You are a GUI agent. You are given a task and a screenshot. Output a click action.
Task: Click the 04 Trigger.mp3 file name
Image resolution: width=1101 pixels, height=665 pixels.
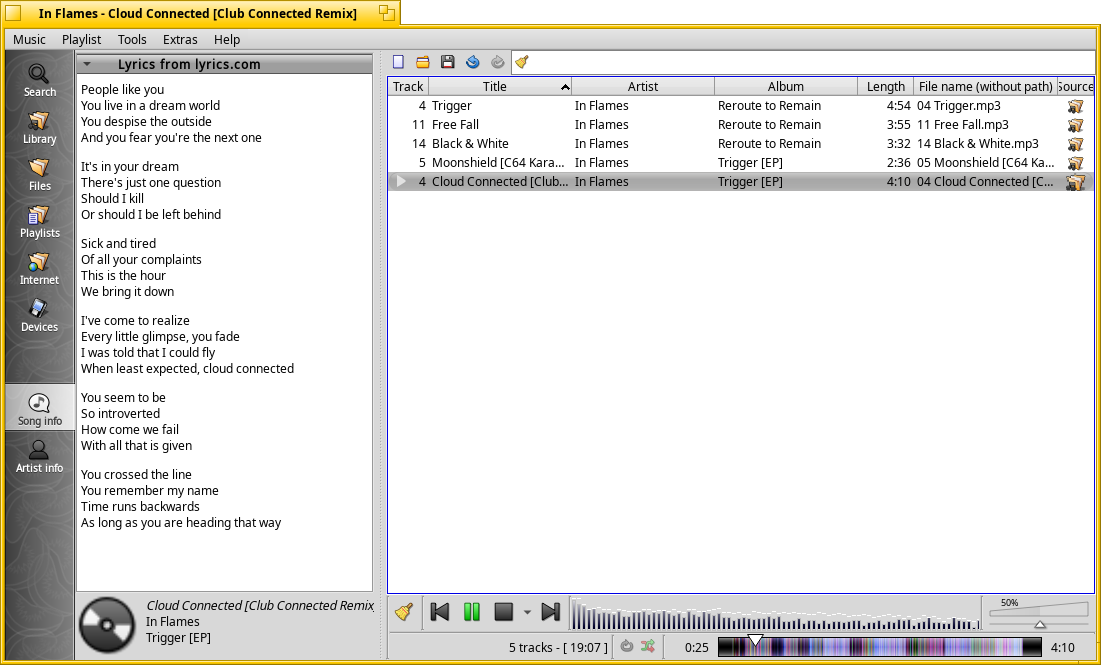tap(958, 106)
